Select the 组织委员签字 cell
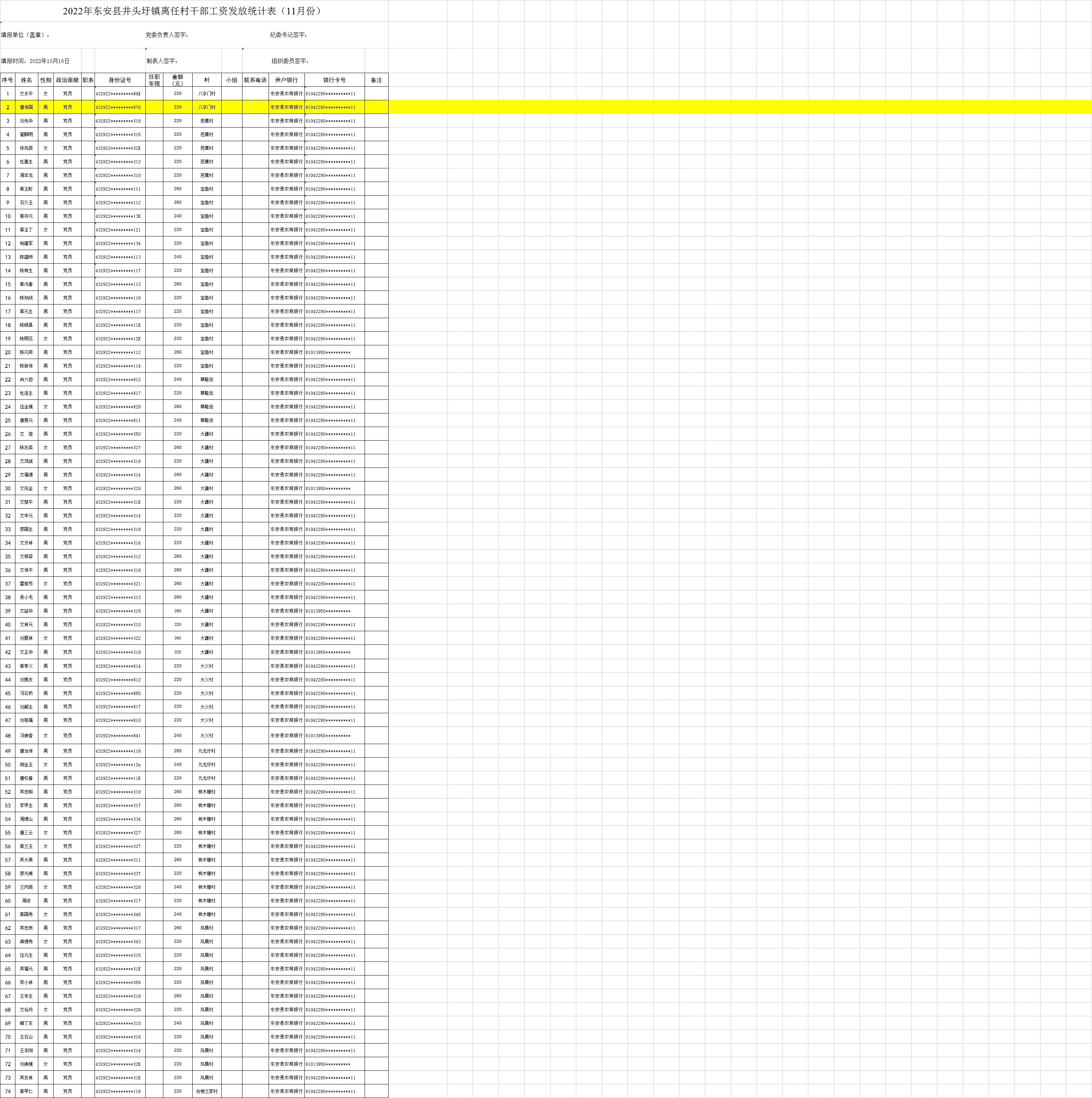Screen dimensions: 1092x1098 coord(290,61)
